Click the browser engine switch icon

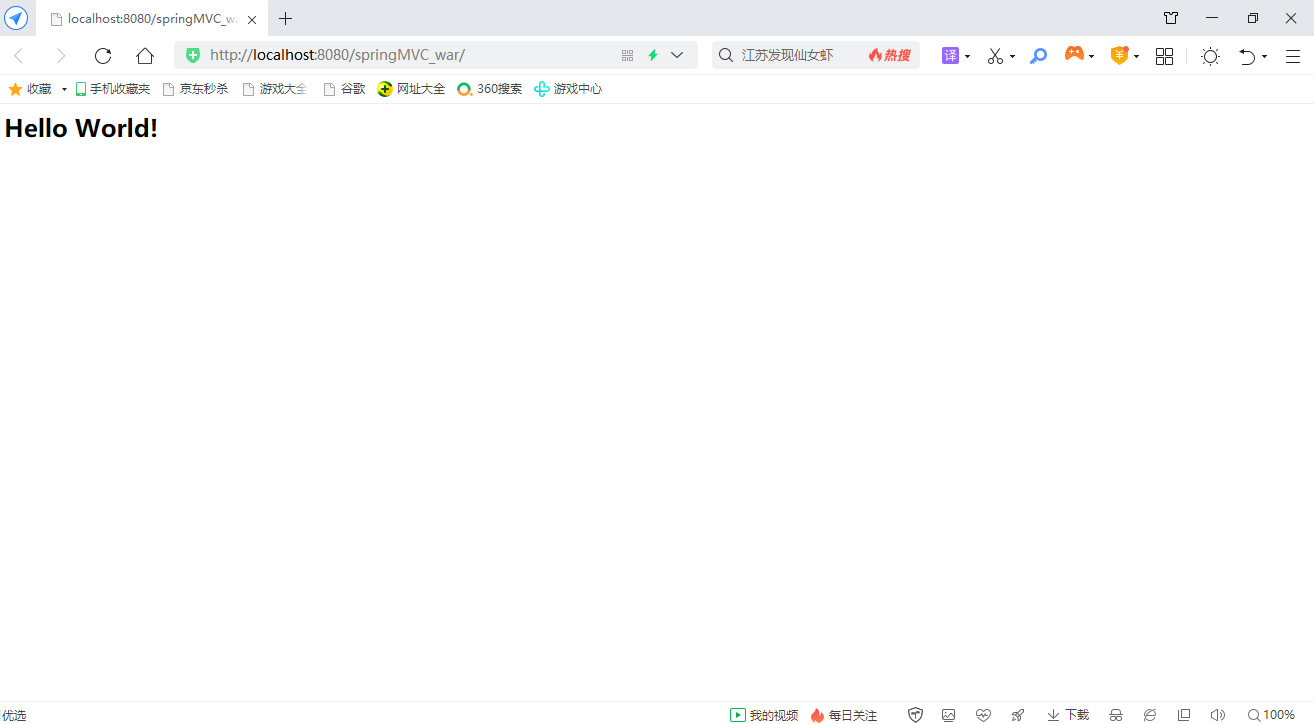pos(1150,715)
